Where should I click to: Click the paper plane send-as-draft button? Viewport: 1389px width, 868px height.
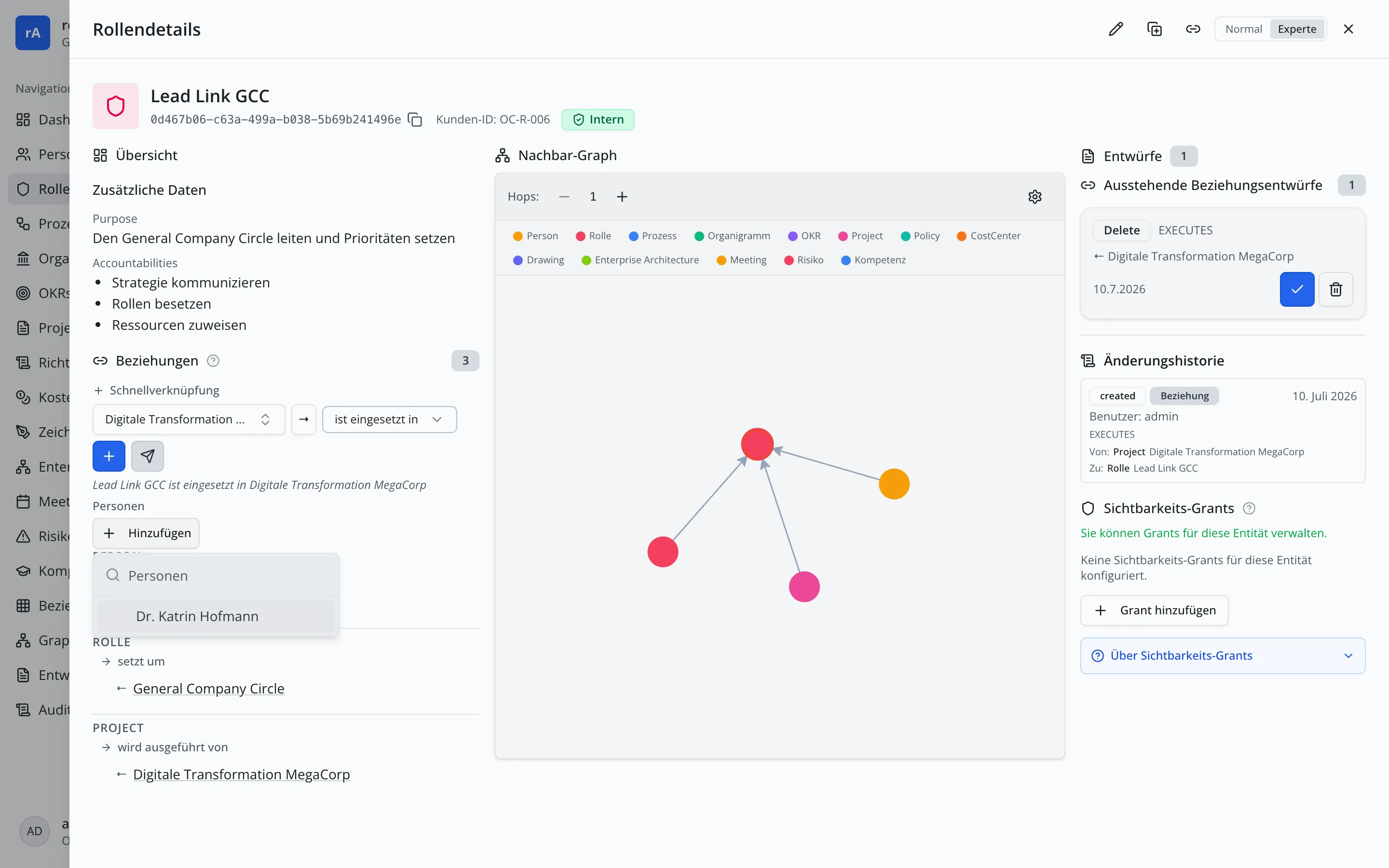148,456
